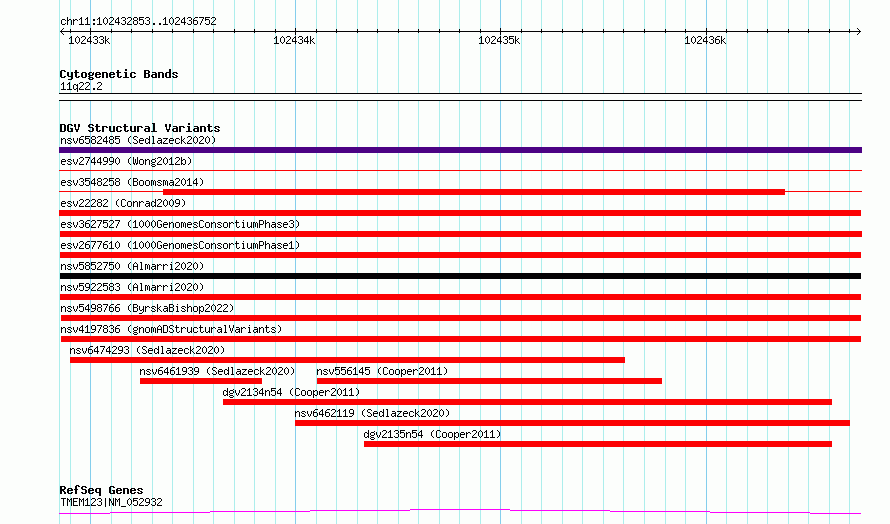This screenshot has height=524, width=890.
Task: Click the Cytogenetic Bands track heading
Action: 119,74
